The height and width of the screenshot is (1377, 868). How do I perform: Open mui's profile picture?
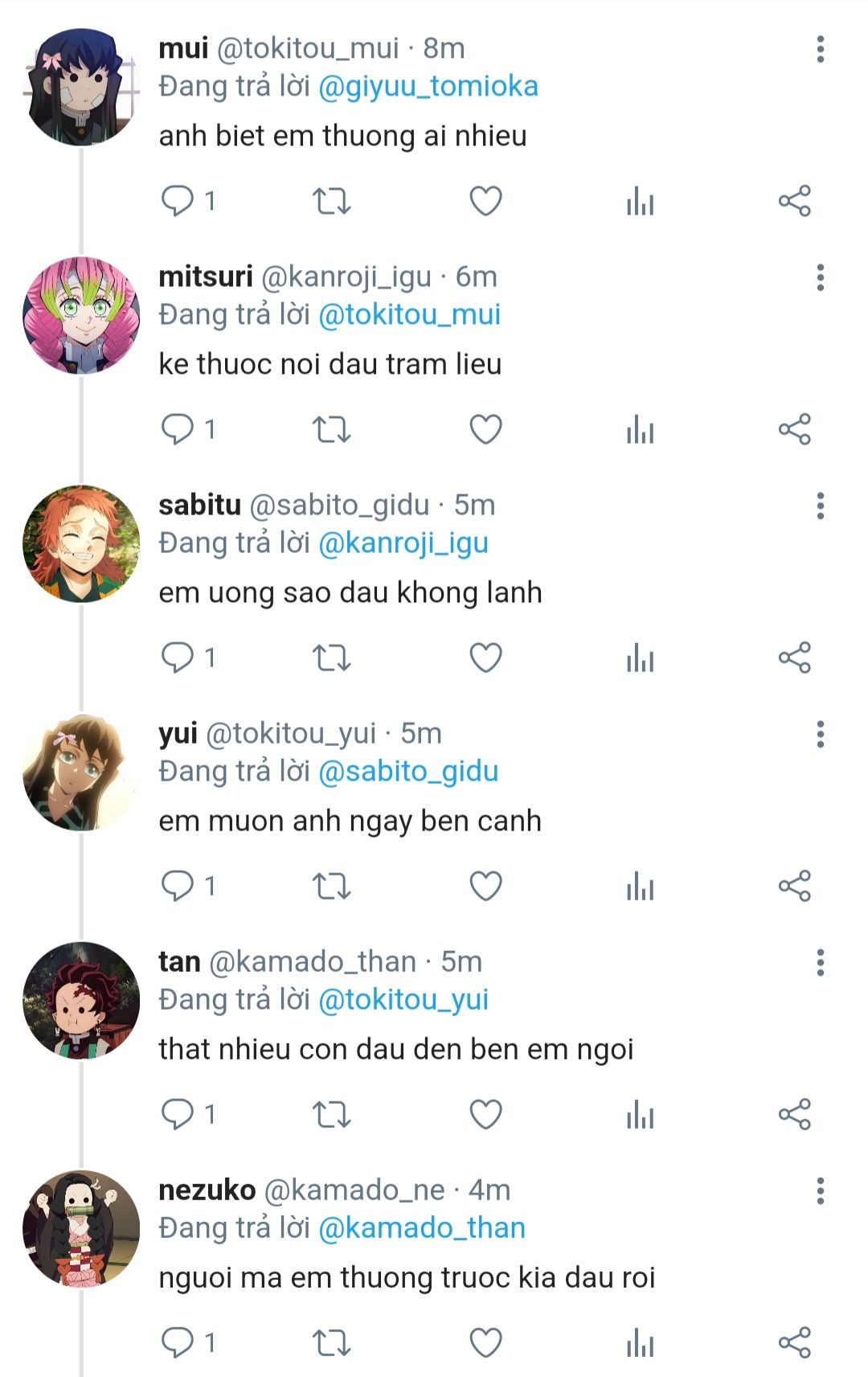tap(80, 87)
